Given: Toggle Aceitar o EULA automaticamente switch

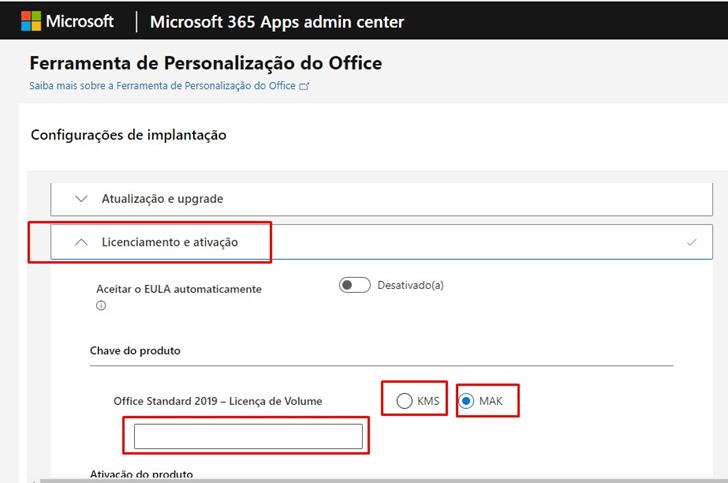Looking at the screenshot, I should 355,285.
